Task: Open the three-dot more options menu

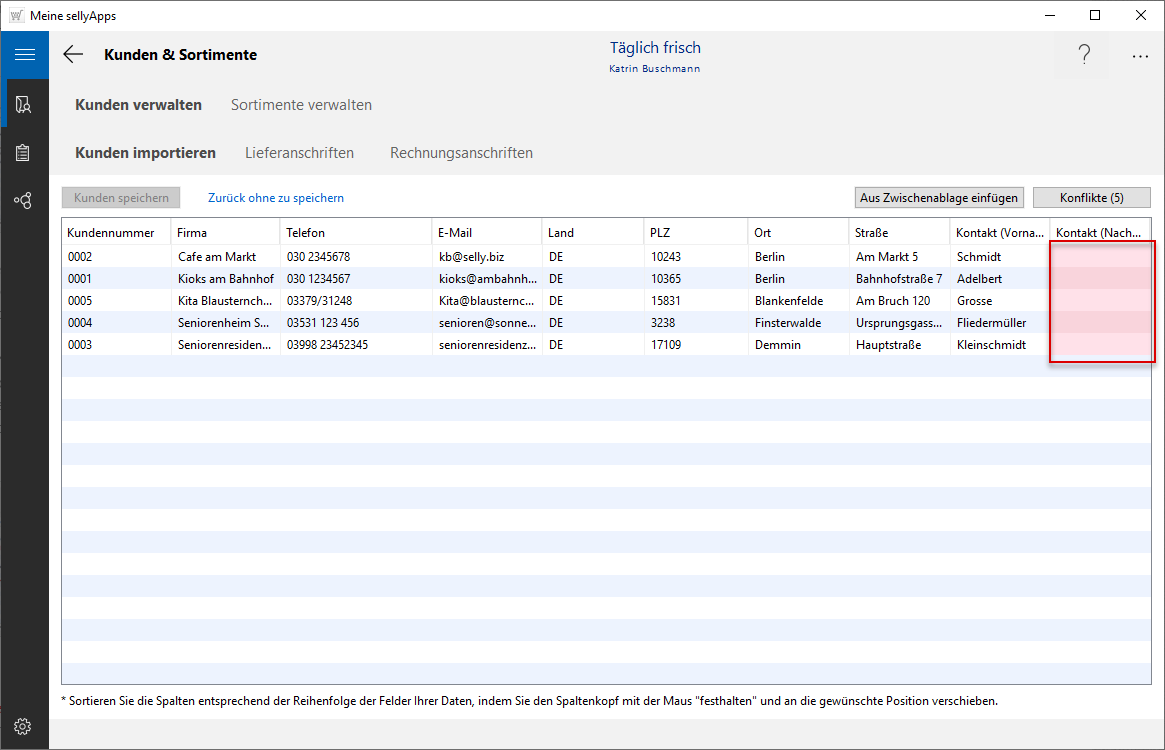Action: pos(1140,57)
